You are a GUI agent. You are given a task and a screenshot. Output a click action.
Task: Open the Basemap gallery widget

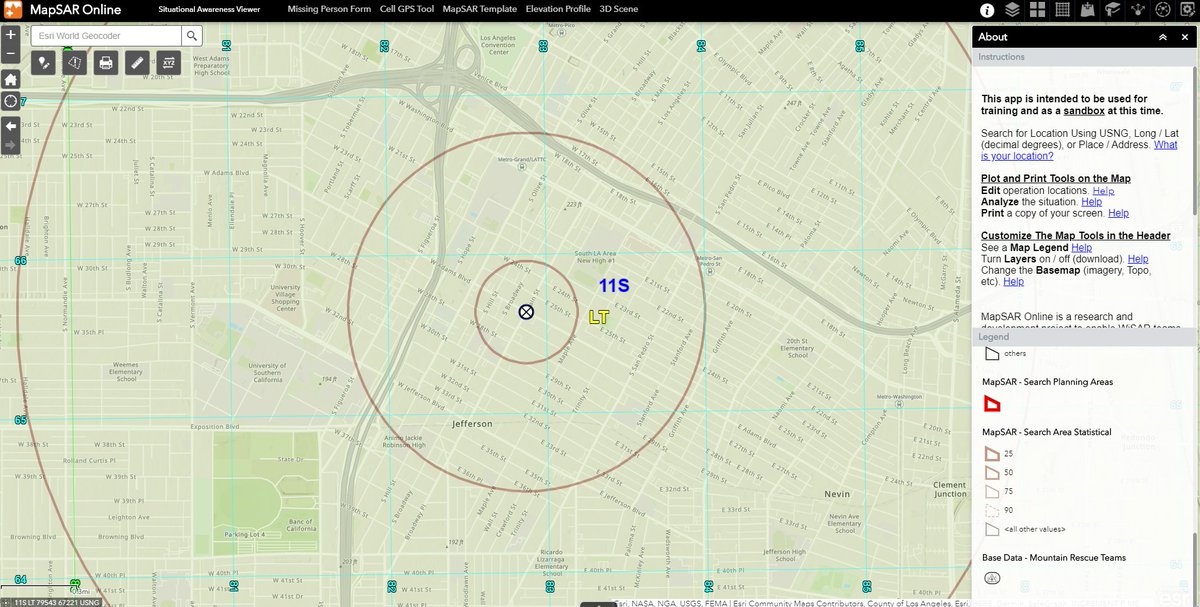pyautogui.click(x=1037, y=10)
